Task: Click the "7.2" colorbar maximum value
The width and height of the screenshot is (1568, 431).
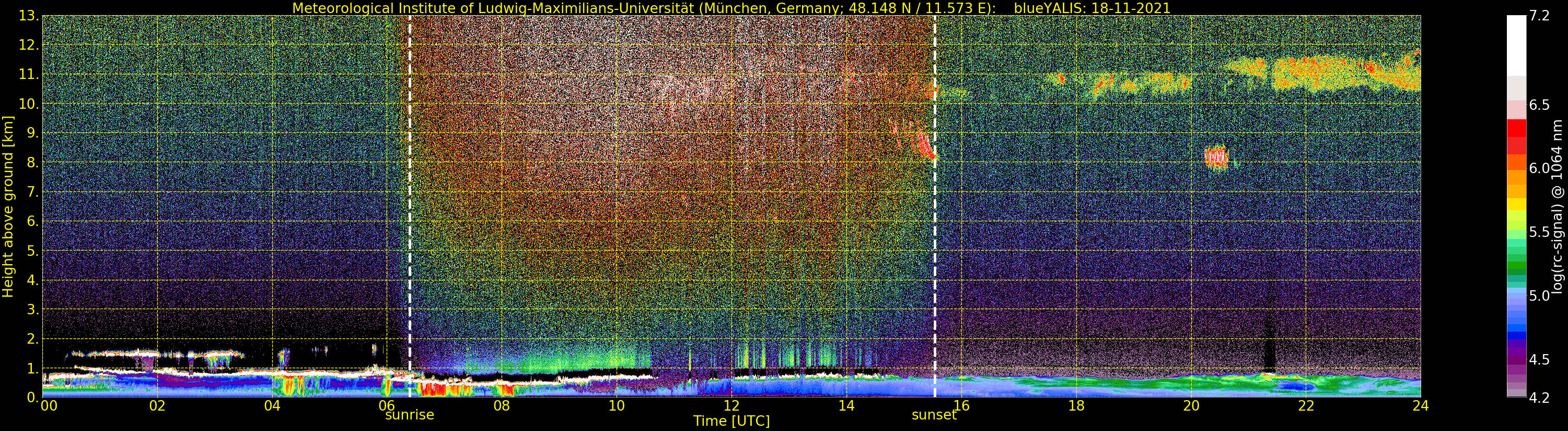Action: [x=1539, y=16]
